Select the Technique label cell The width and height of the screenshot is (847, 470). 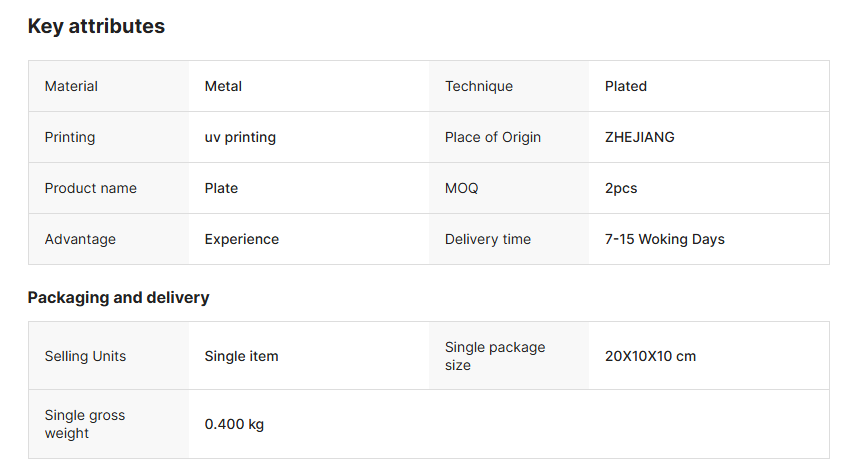479,87
